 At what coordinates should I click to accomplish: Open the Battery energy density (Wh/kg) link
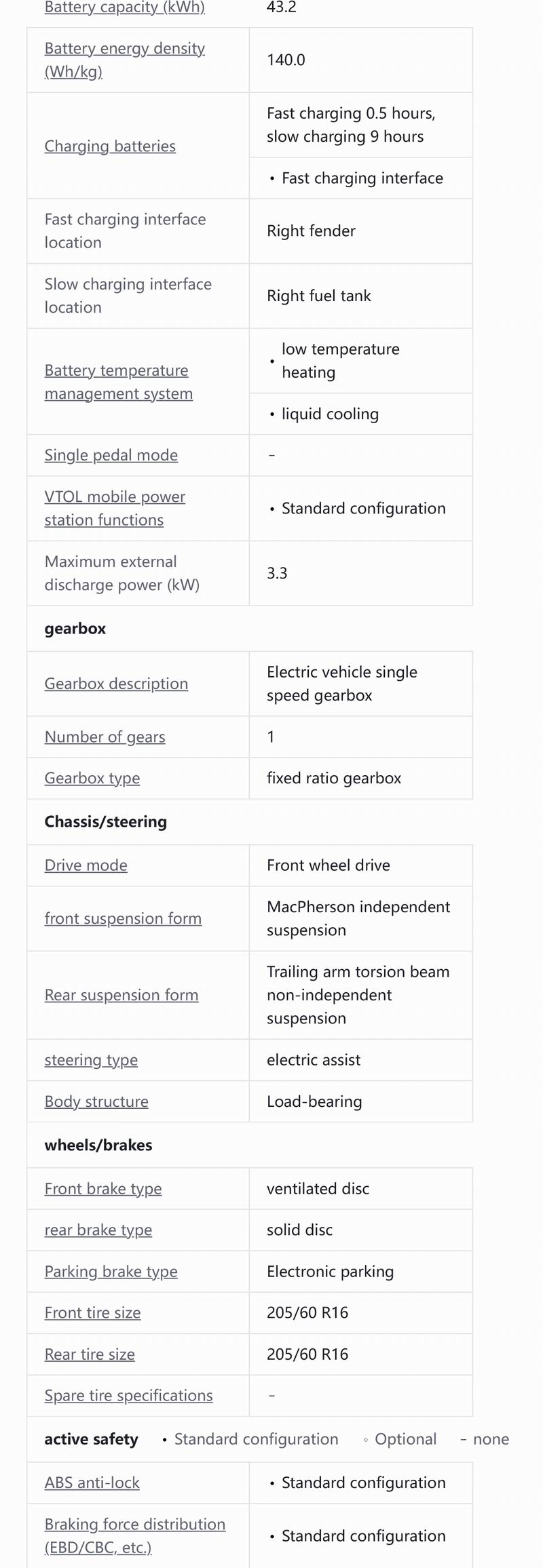tap(125, 60)
